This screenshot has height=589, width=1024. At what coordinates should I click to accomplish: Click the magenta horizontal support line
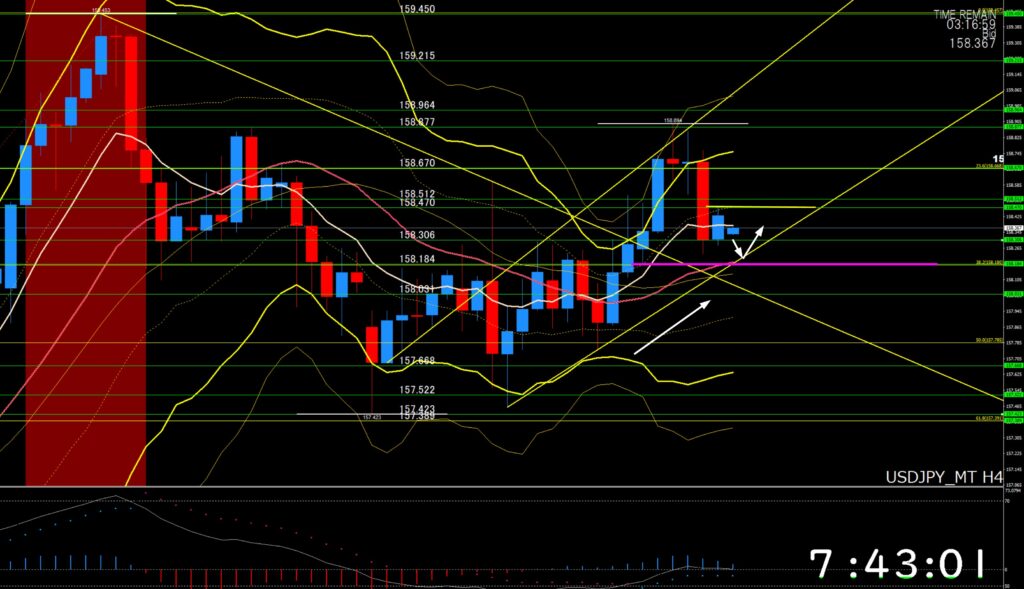point(850,264)
